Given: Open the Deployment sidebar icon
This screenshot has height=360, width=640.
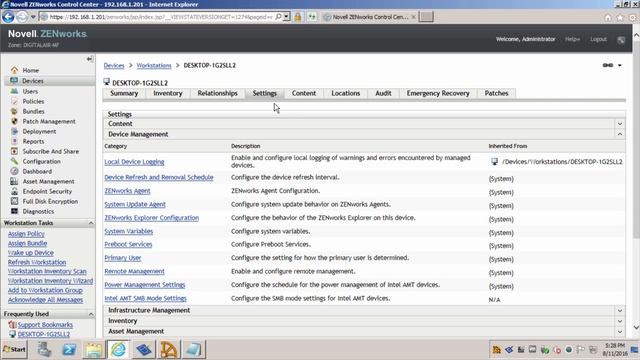Looking at the screenshot, I should [14, 131].
